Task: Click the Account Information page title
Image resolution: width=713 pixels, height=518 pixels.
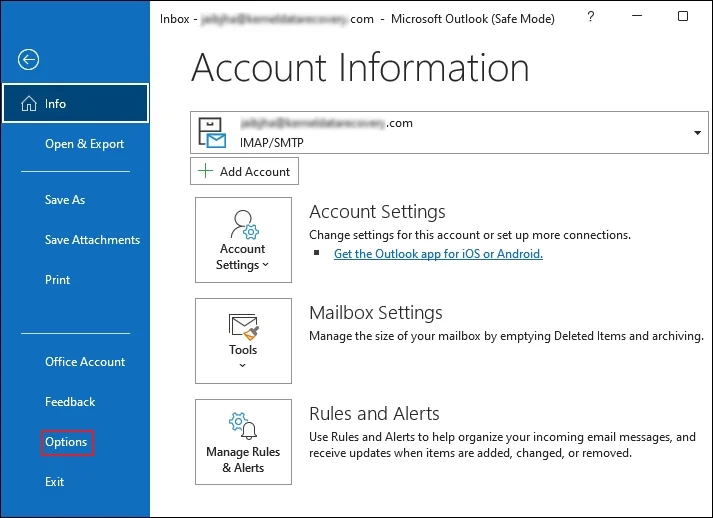Action: [360, 68]
